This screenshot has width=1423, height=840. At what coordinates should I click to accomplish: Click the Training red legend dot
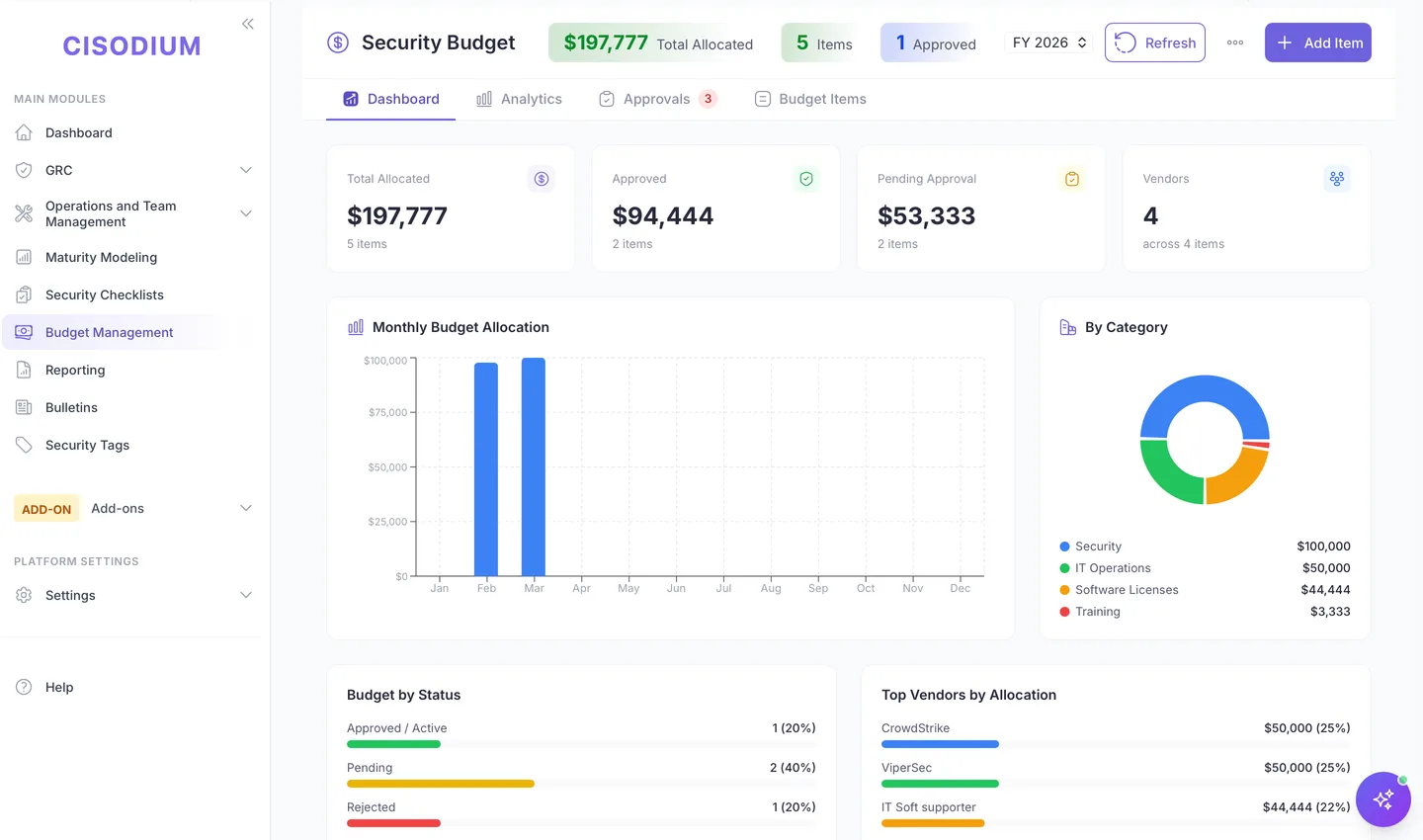[1064, 612]
